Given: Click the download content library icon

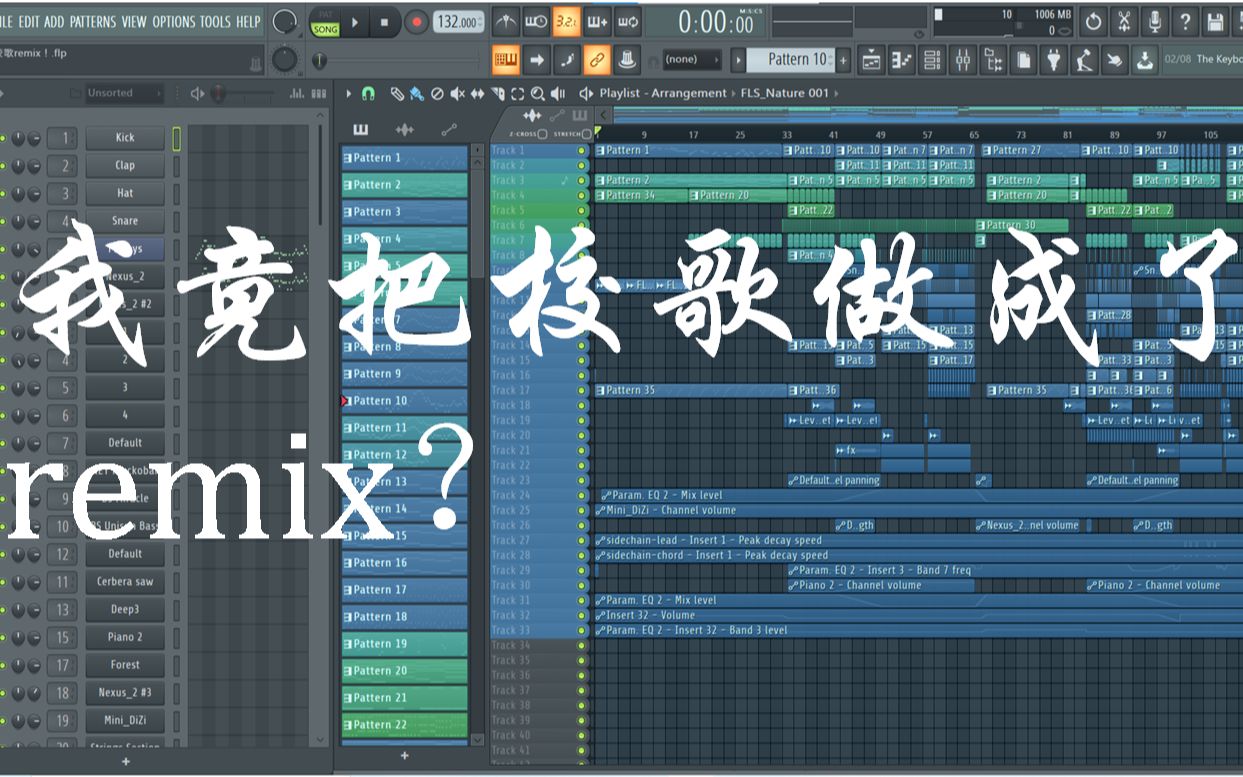Looking at the screenshot, I should tap(1144, 60).
